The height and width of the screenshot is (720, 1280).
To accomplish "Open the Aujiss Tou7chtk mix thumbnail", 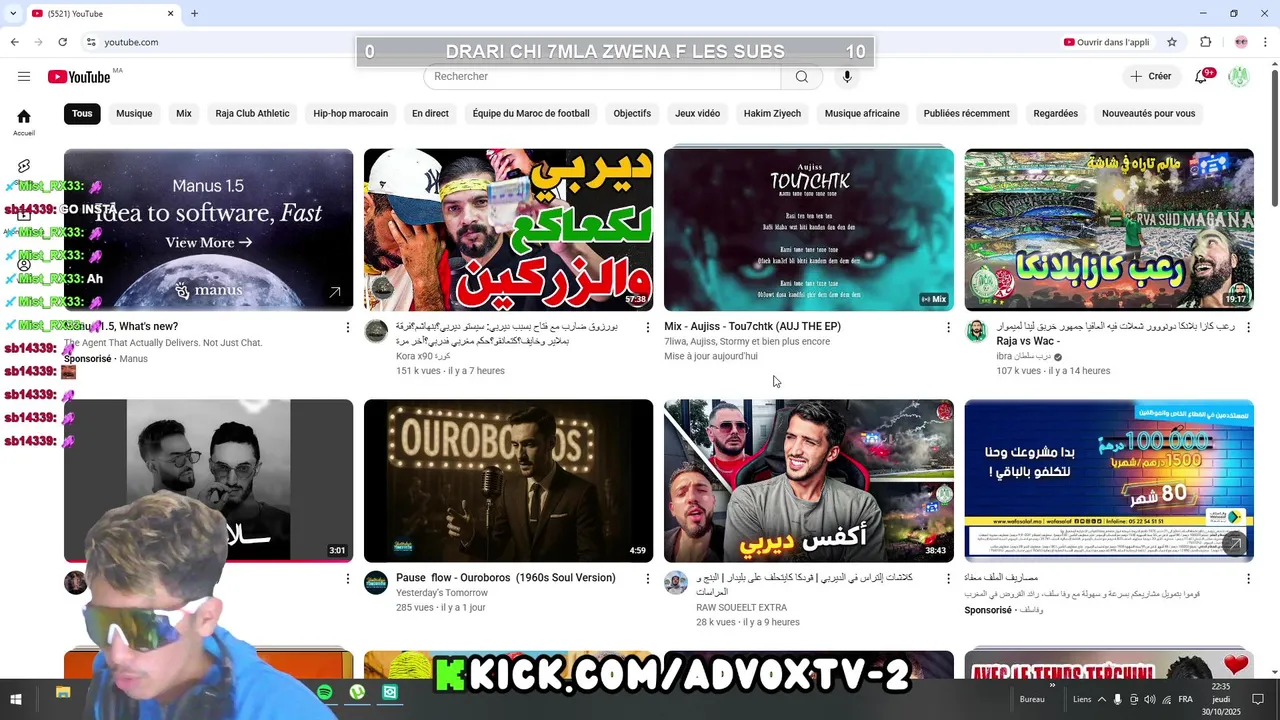I will (x=809, y=230).
